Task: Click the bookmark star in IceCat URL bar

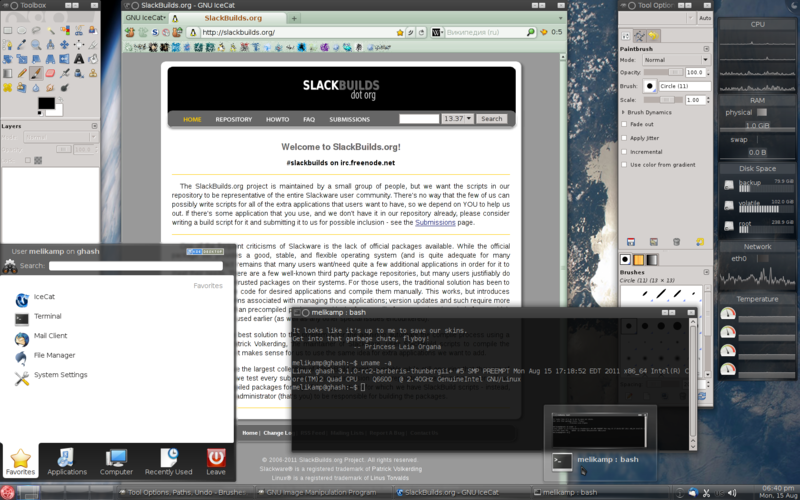Action: 400,32
